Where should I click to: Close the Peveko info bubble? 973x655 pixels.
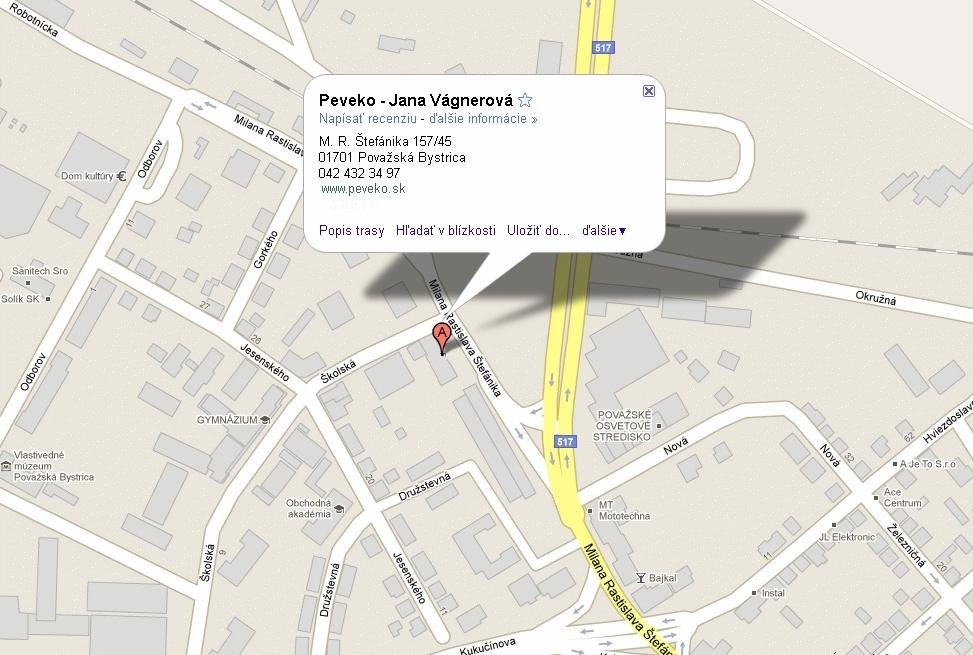click(648, 91)
